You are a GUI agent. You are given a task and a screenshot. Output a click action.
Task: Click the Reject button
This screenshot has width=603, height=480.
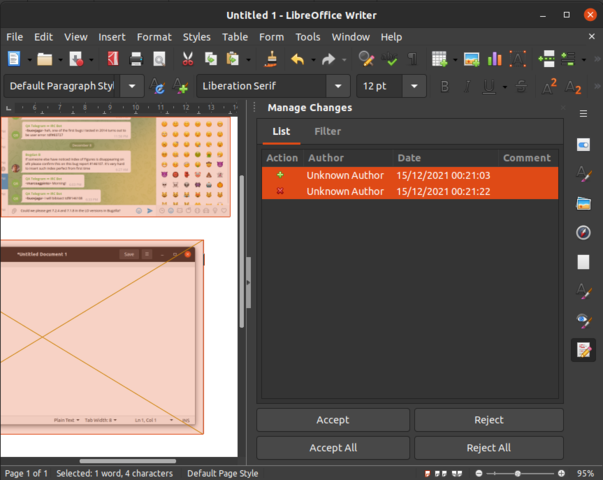tap(489, 420)
